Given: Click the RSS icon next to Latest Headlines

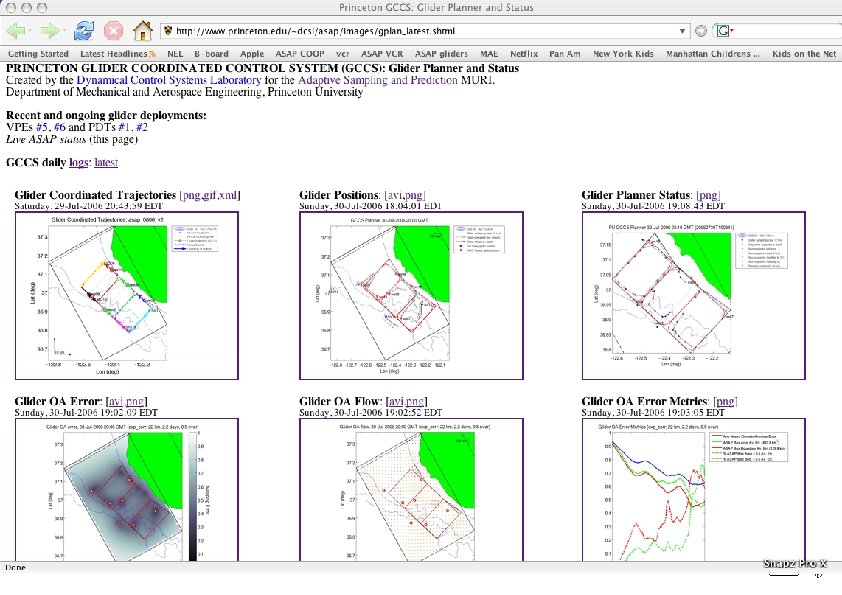Looking at the screenshot, I should click(153, 54).
